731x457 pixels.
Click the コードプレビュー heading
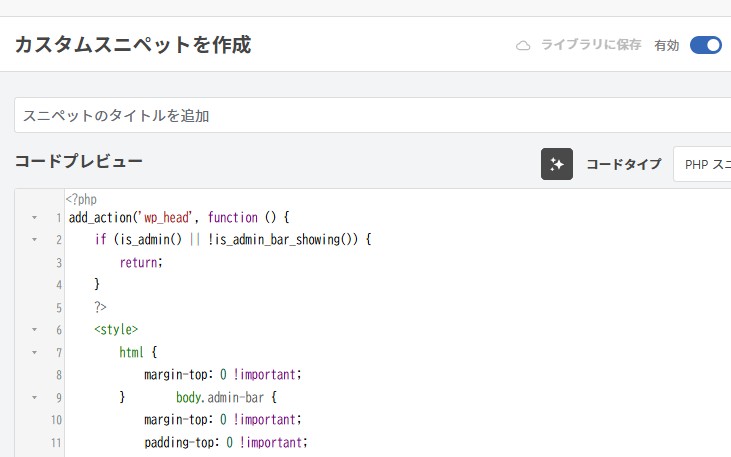tap(78, 161)
